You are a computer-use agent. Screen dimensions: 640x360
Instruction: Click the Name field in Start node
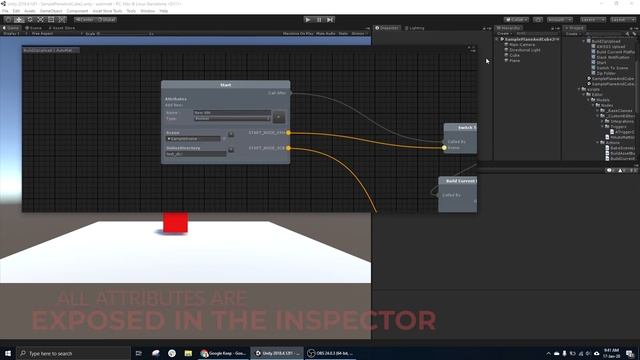[x=232, y=112]
